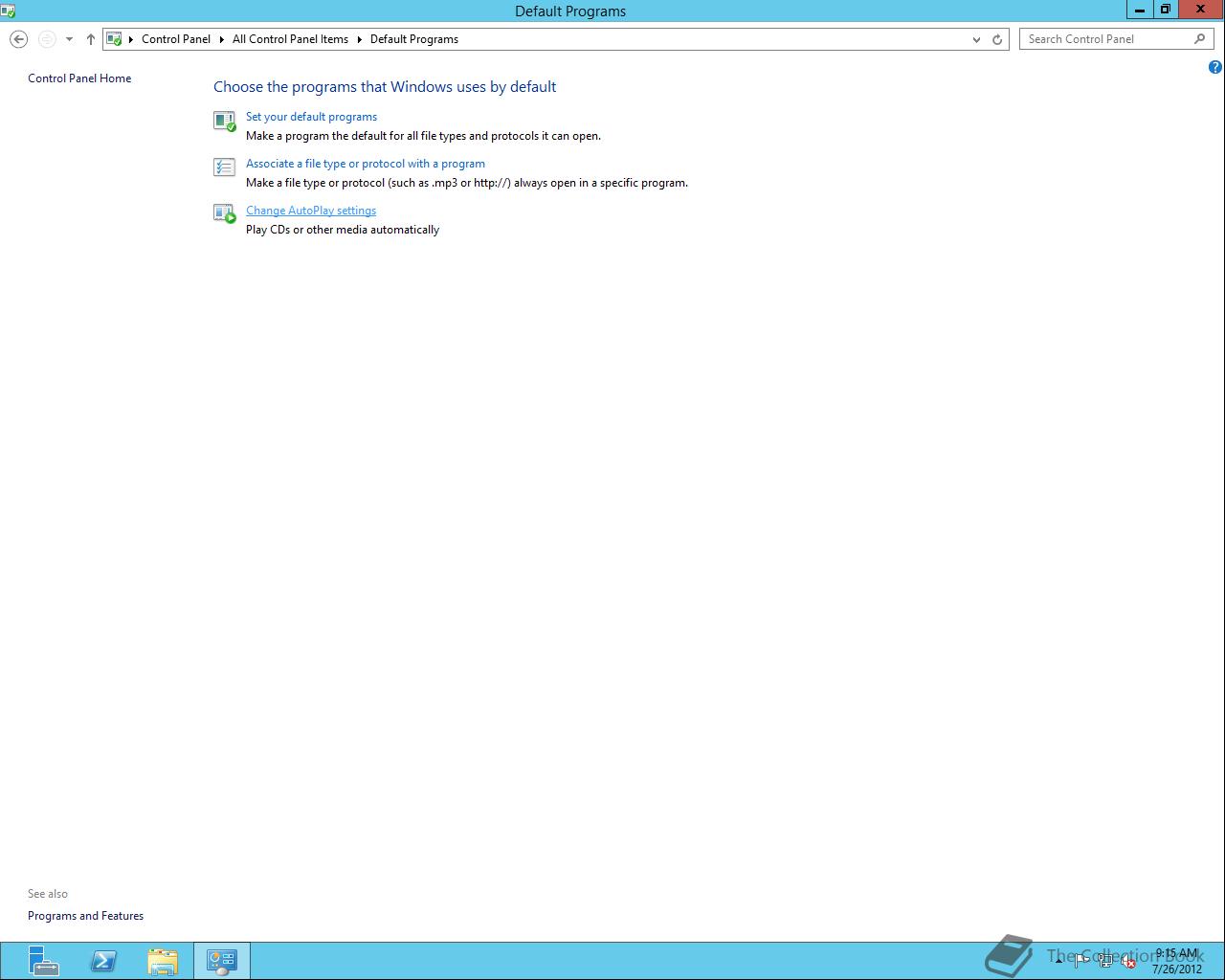This screenshot has height=980, width=1225.
Task: Click the search magnifier icon
Action: [x=1200, y=39]
